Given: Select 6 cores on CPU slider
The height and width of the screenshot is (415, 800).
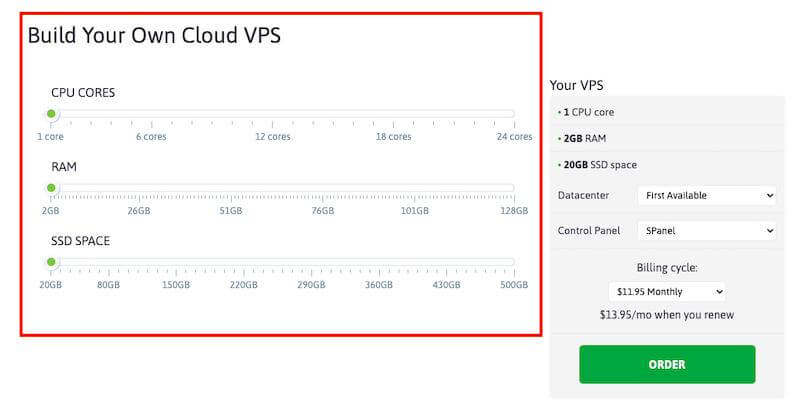Looking at the screenshot, I should [x=151, y=114].
